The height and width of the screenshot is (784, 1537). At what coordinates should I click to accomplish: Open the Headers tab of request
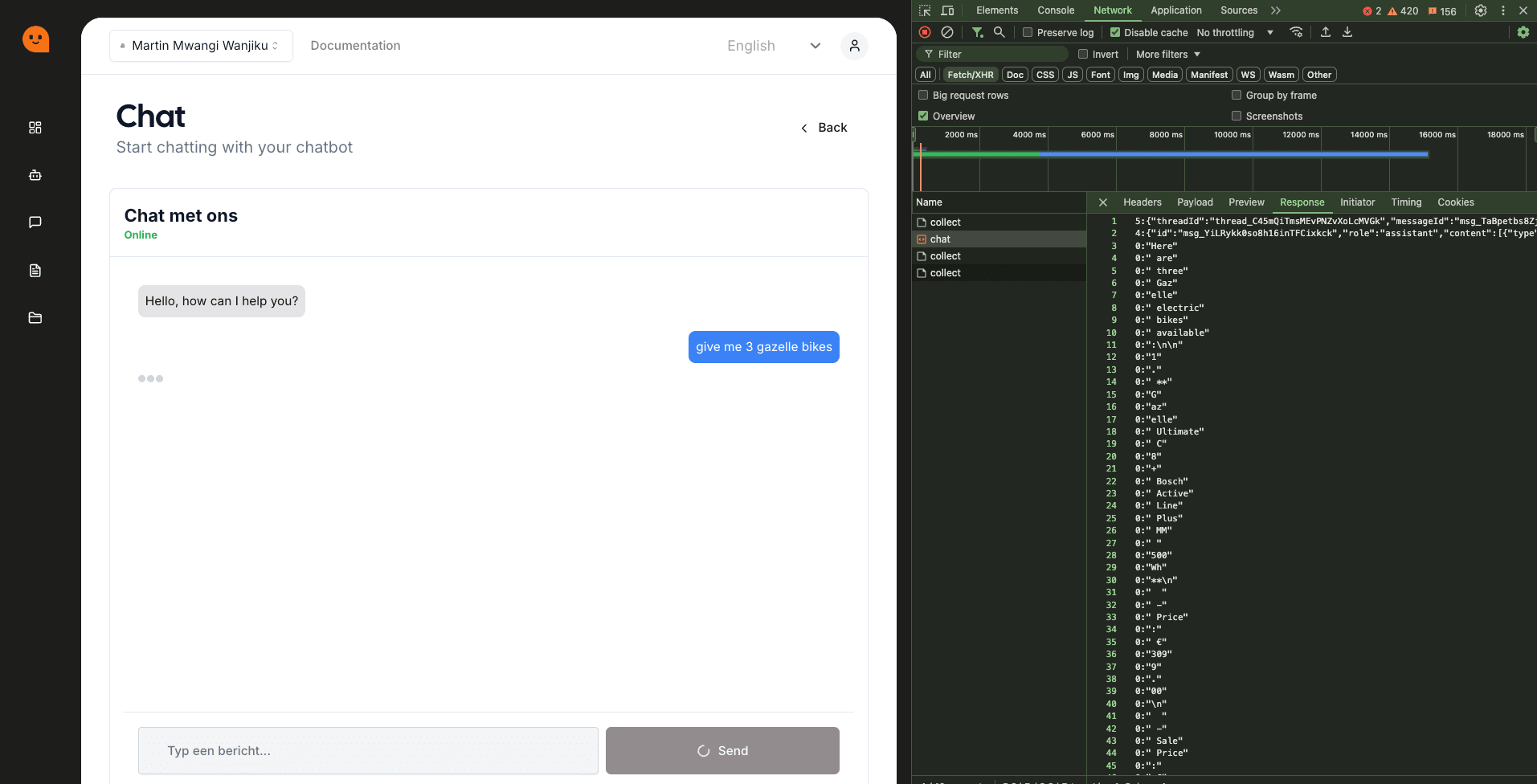pos(1143,202)
